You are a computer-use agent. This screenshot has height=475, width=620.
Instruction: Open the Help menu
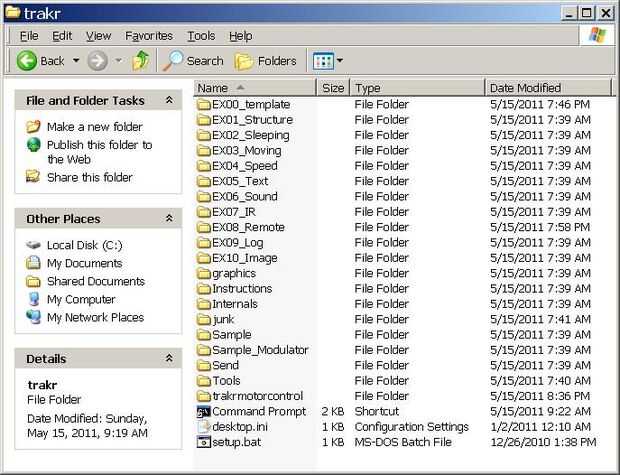[241, 36]
